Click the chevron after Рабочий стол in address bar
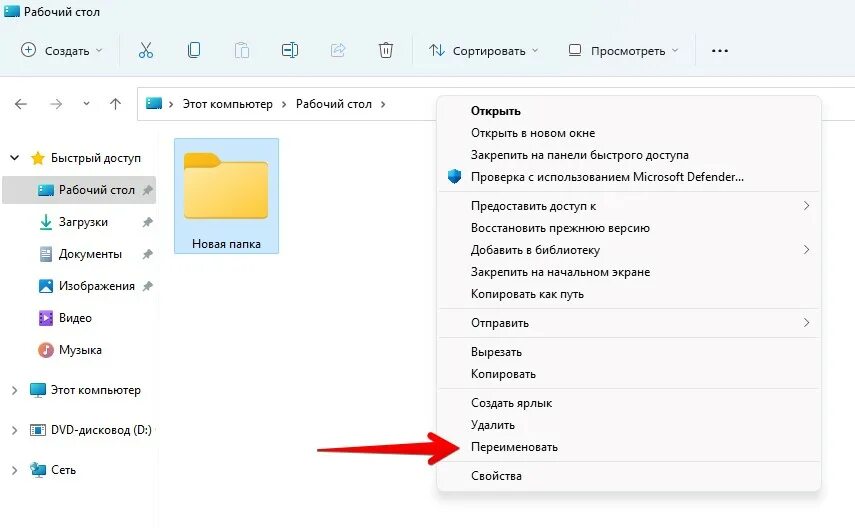This screenshot has height=528, width=855. (x=383, y=104)
